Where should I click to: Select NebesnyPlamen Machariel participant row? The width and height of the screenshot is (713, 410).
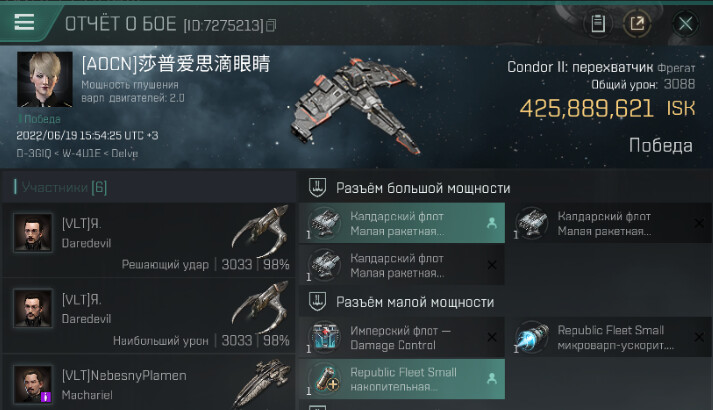(149, 383)
